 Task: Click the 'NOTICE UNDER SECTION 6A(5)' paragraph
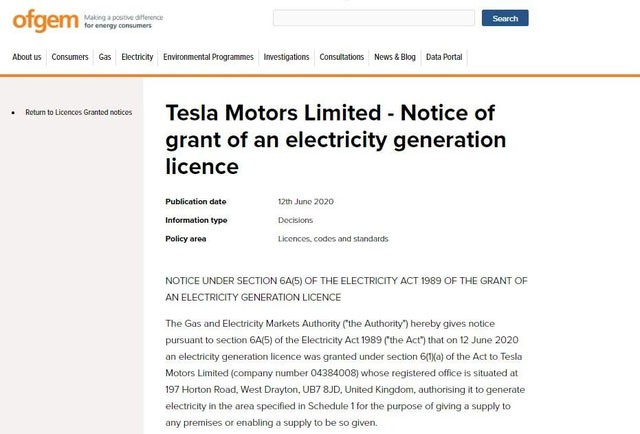point(345,289)
